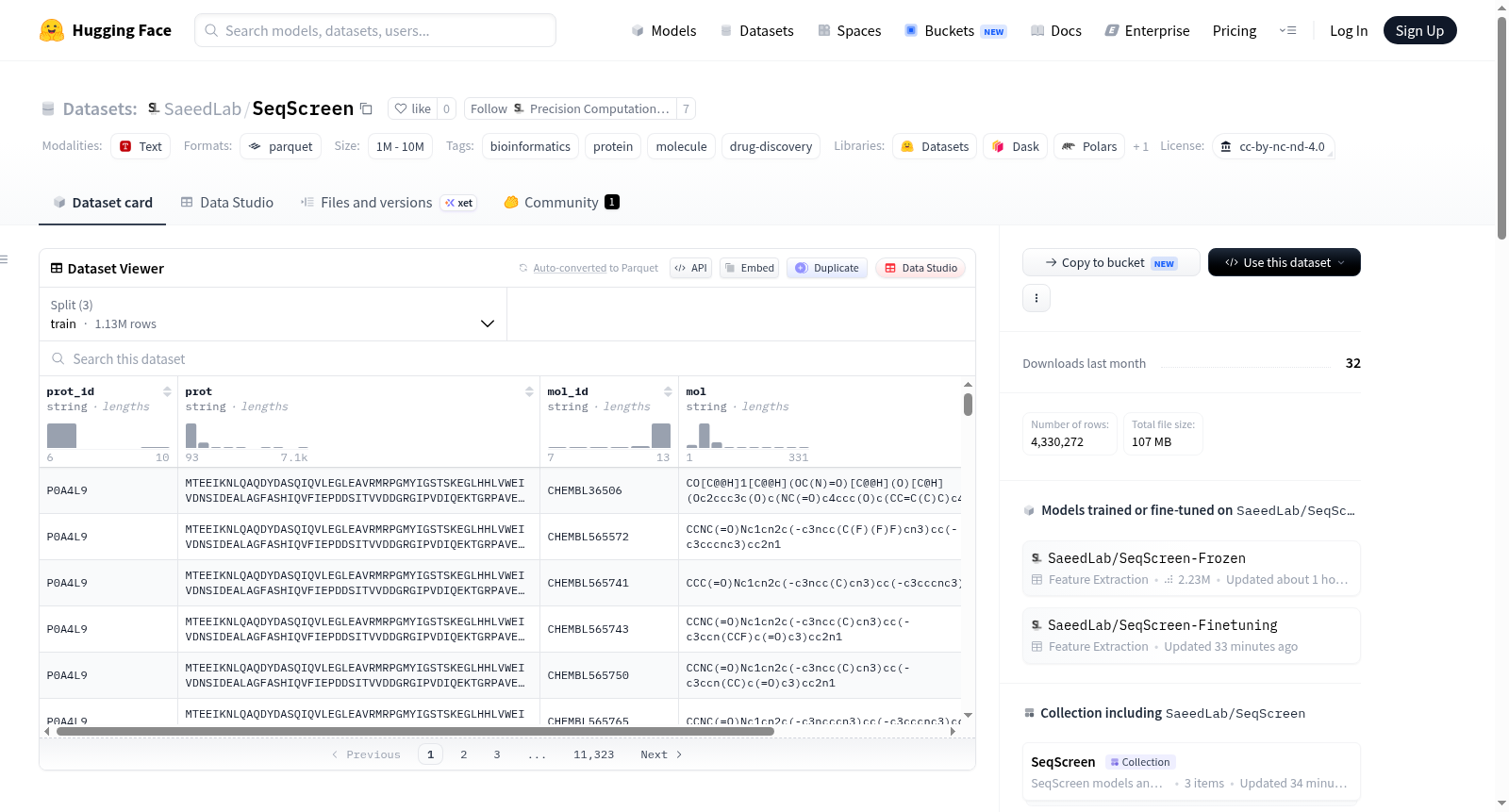
Task: Focus Search this dataset field
Action: coord(507,358)
